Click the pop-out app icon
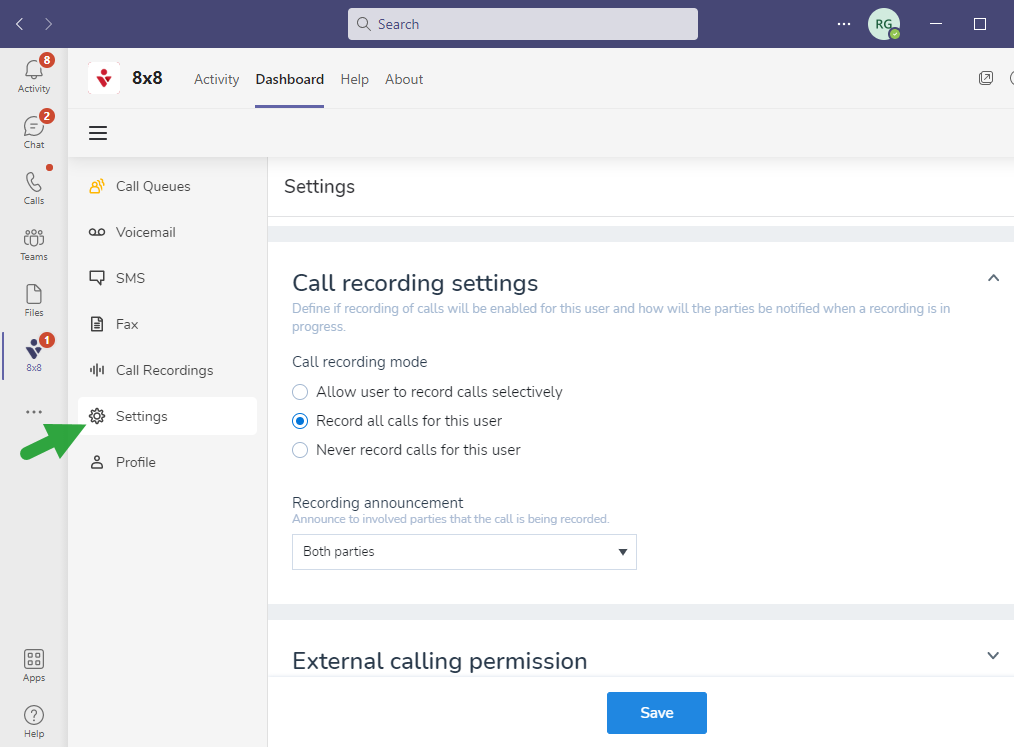 coord(986,78)
